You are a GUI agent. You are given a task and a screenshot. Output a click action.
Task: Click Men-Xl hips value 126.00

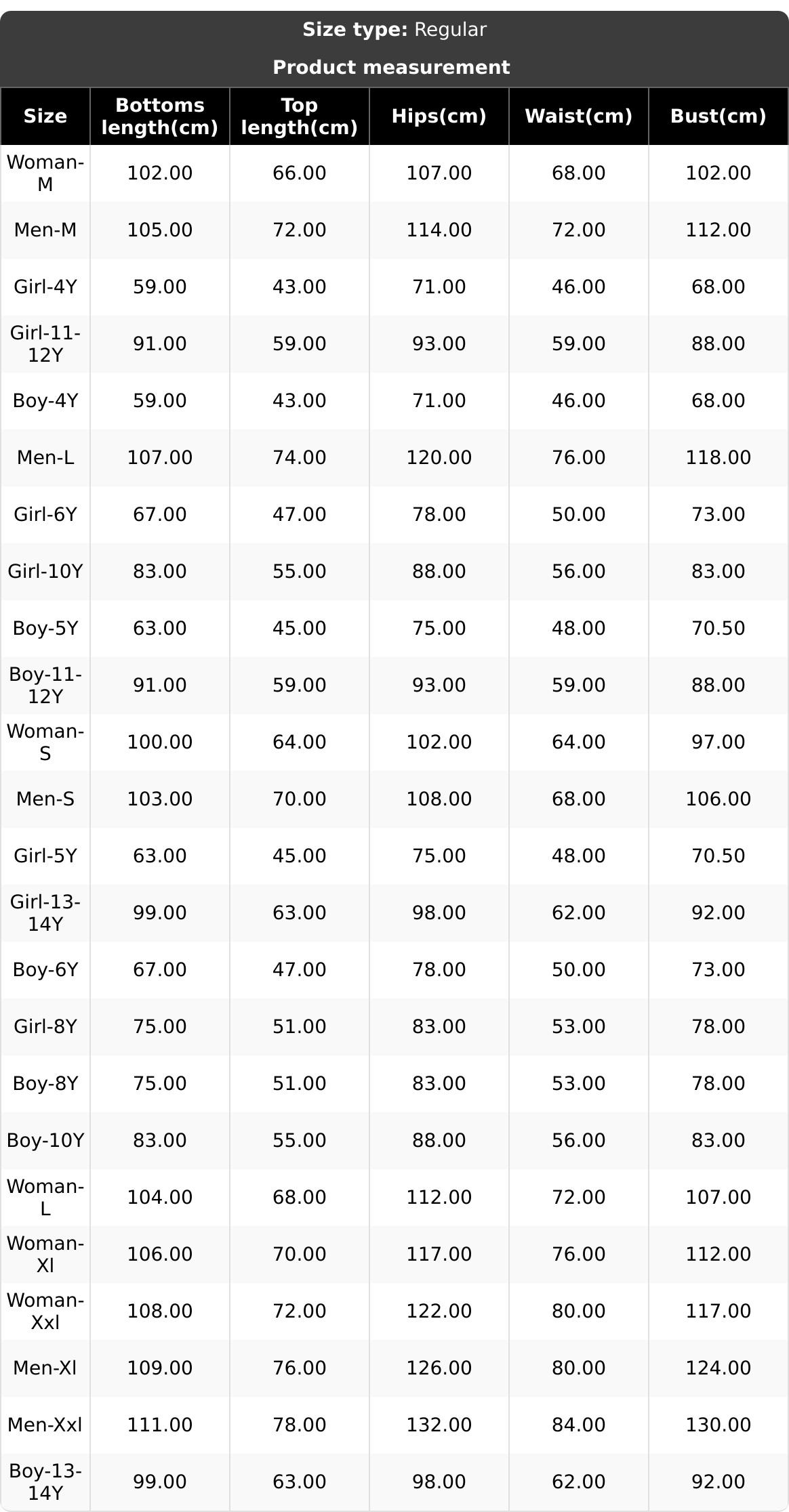pos(439,1368)
